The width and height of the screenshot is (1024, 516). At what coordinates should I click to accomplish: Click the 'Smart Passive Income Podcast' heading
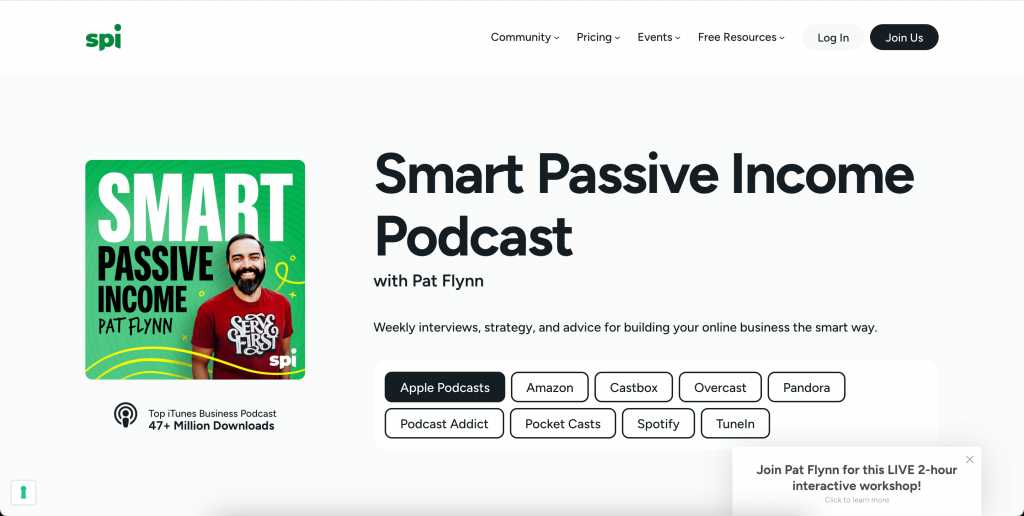(644, 204)
